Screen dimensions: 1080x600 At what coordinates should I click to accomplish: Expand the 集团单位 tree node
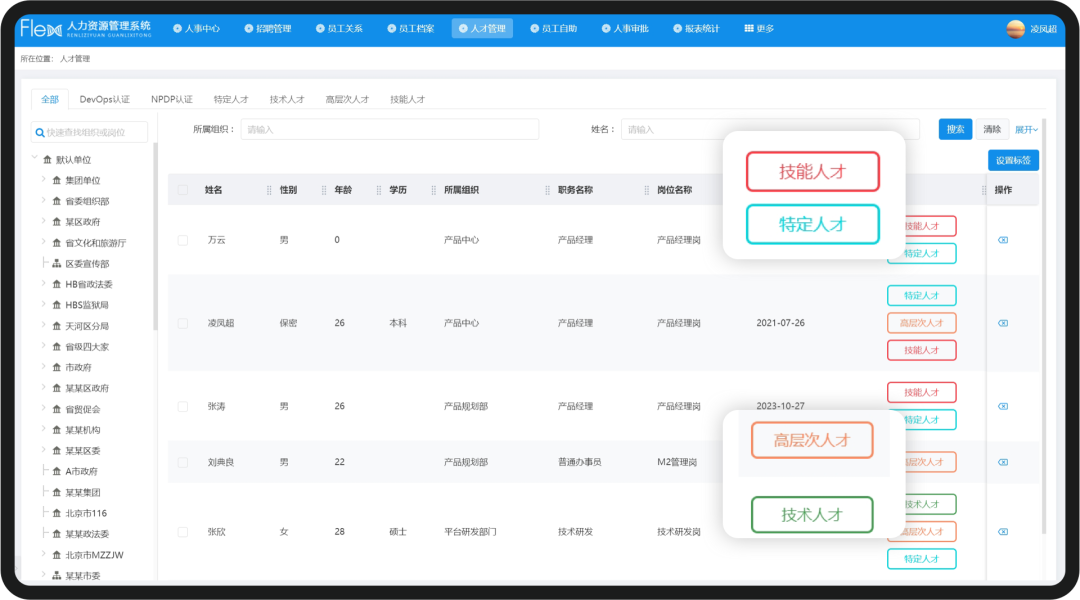click(44, 180)
